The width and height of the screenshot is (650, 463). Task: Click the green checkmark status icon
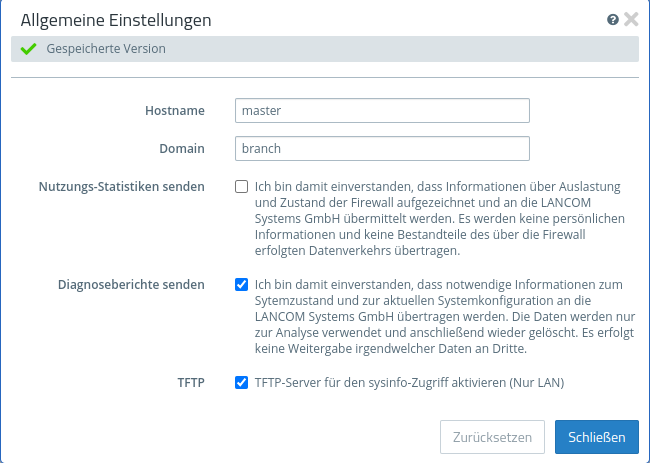pyautogui.click(x=28, y=49)
